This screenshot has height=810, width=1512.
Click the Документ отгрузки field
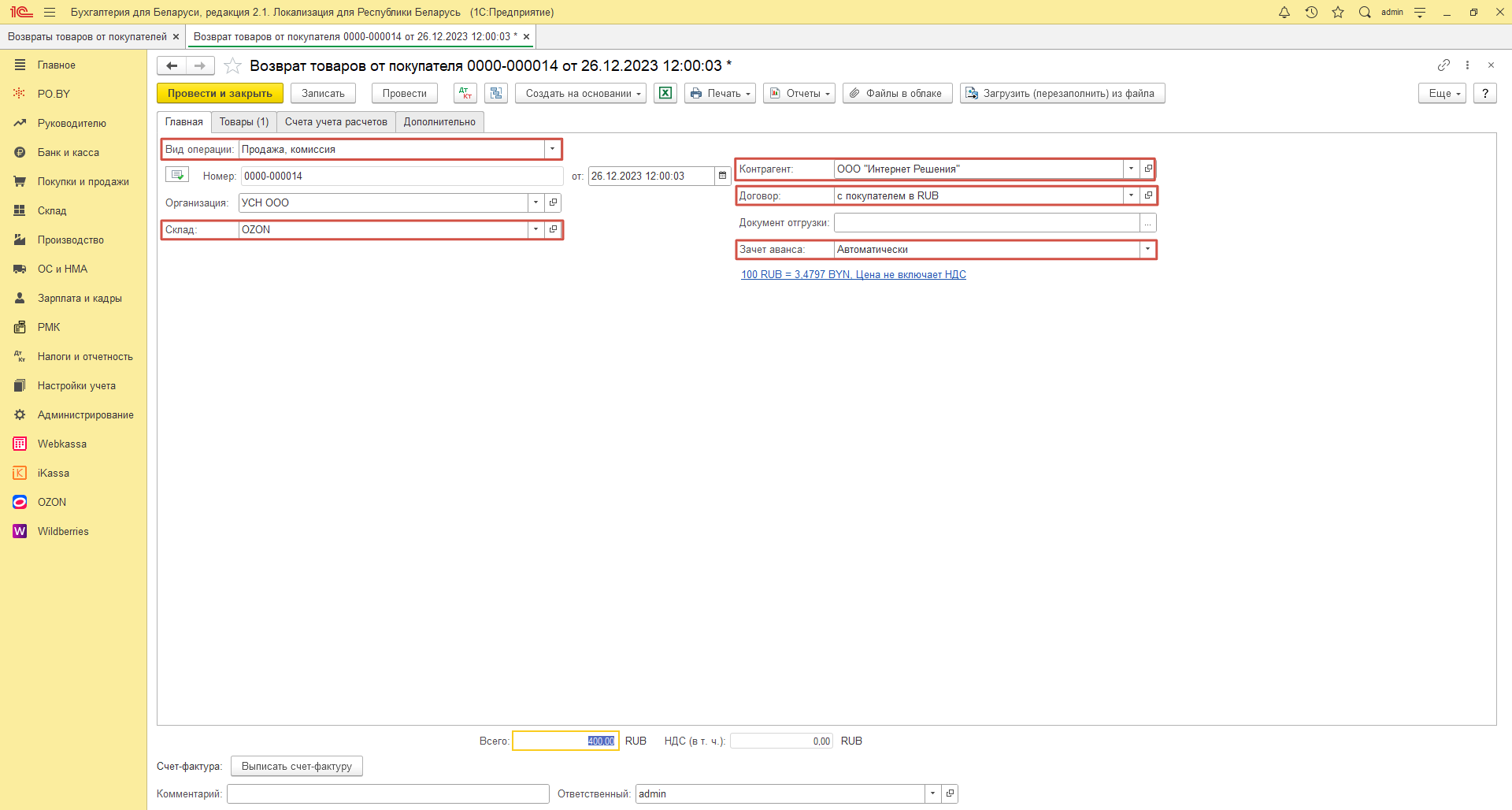click(987, 223)
